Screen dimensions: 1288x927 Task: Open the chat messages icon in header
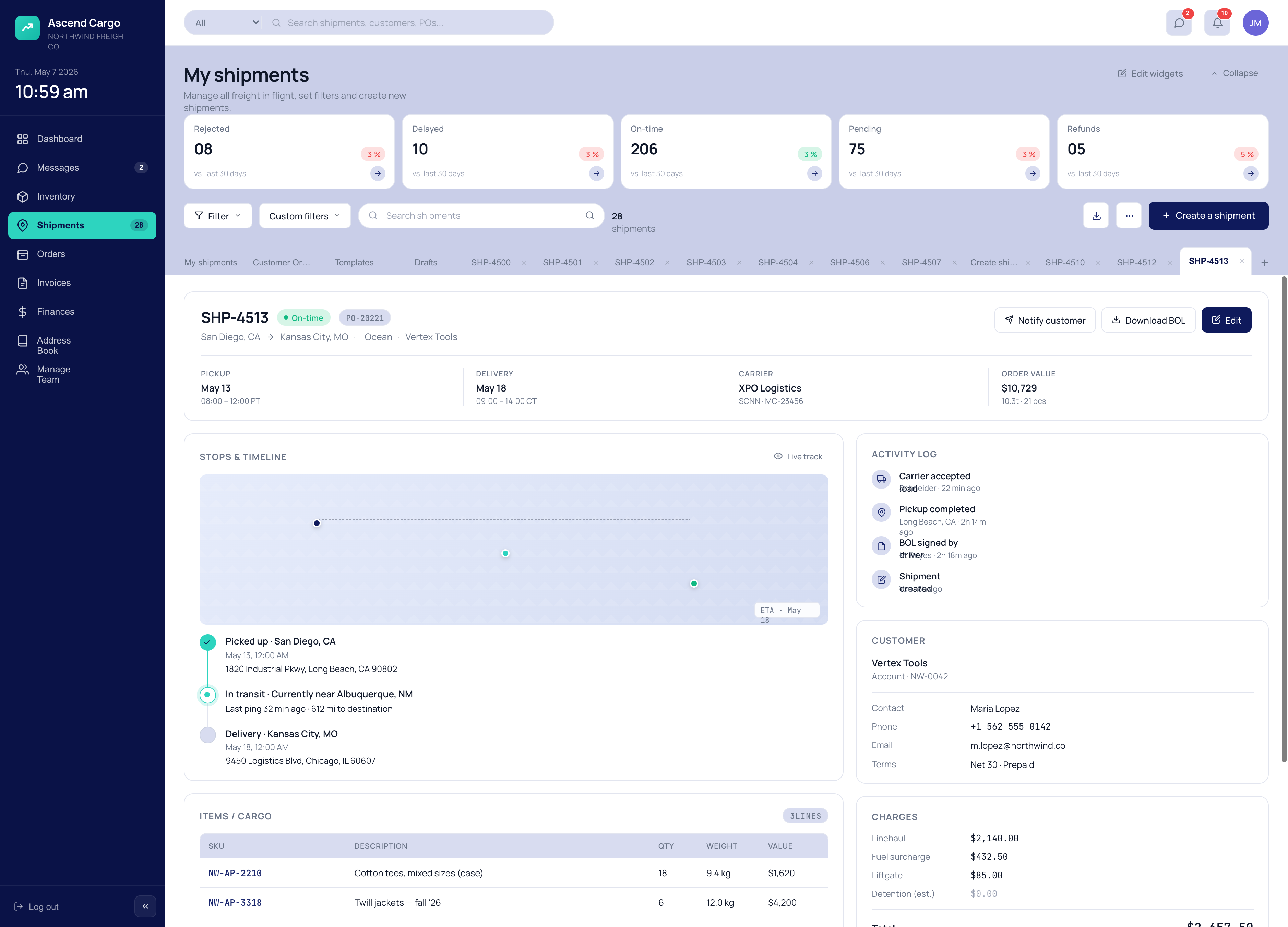click(x=1178, y=23)
